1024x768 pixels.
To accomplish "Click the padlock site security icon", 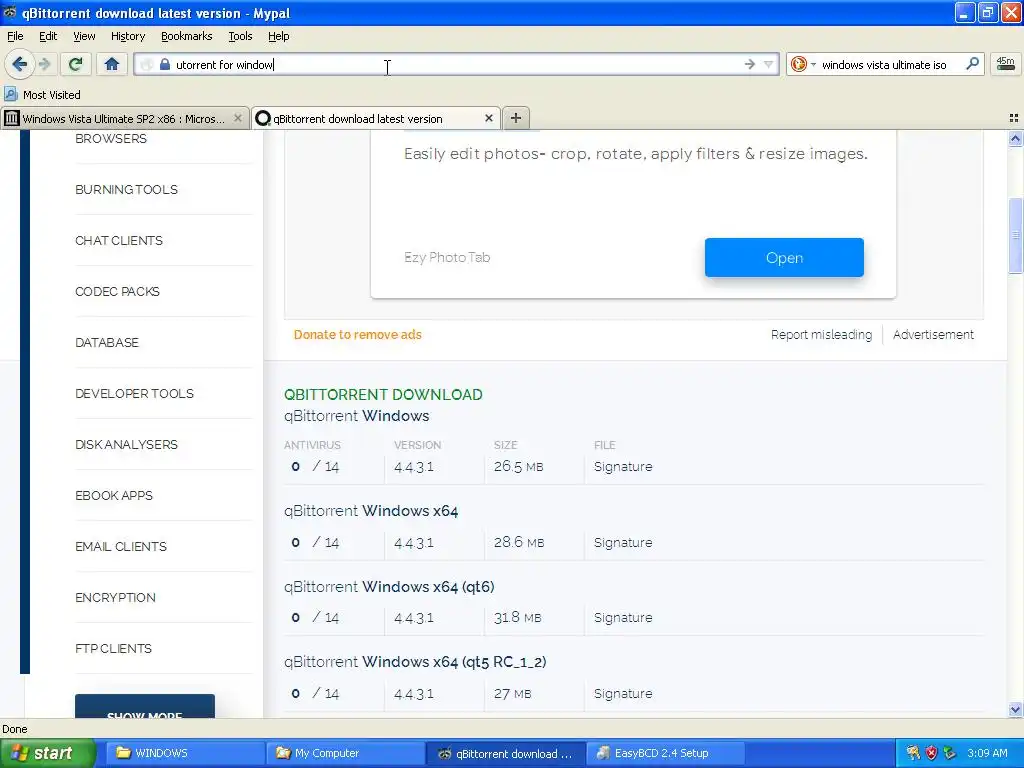I will [x=165, y=64].
